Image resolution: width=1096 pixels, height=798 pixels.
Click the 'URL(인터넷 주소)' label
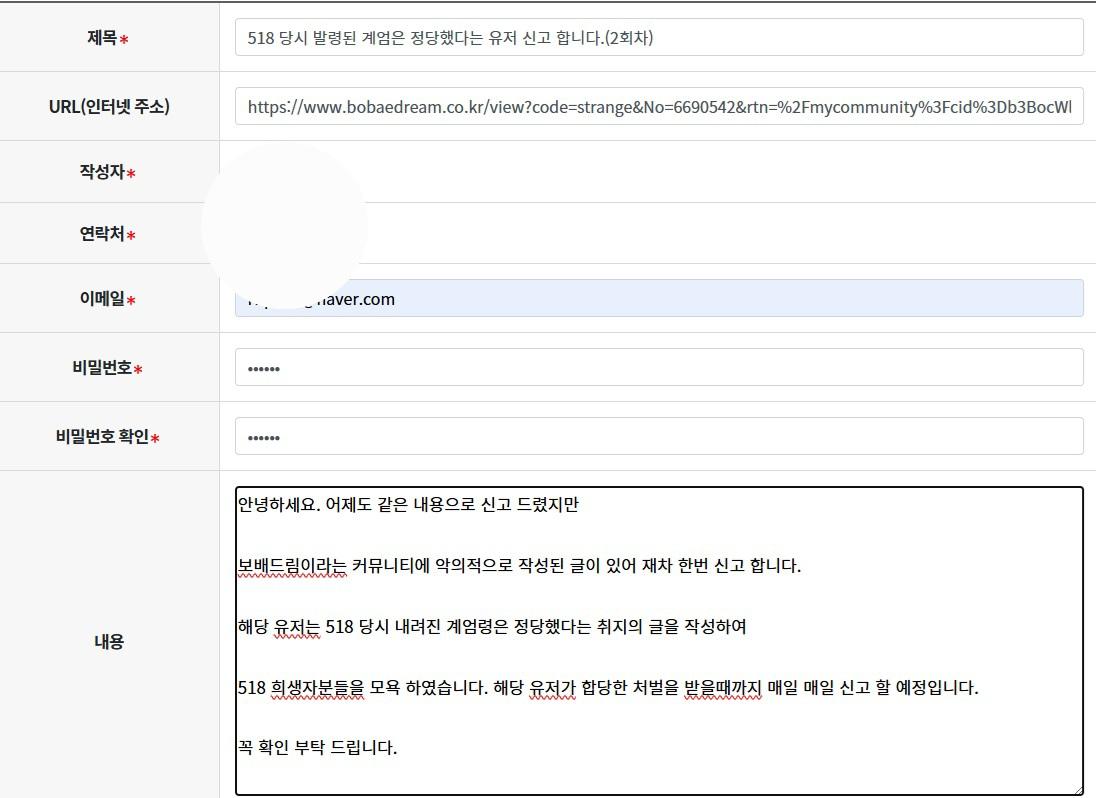coord(109,106)
